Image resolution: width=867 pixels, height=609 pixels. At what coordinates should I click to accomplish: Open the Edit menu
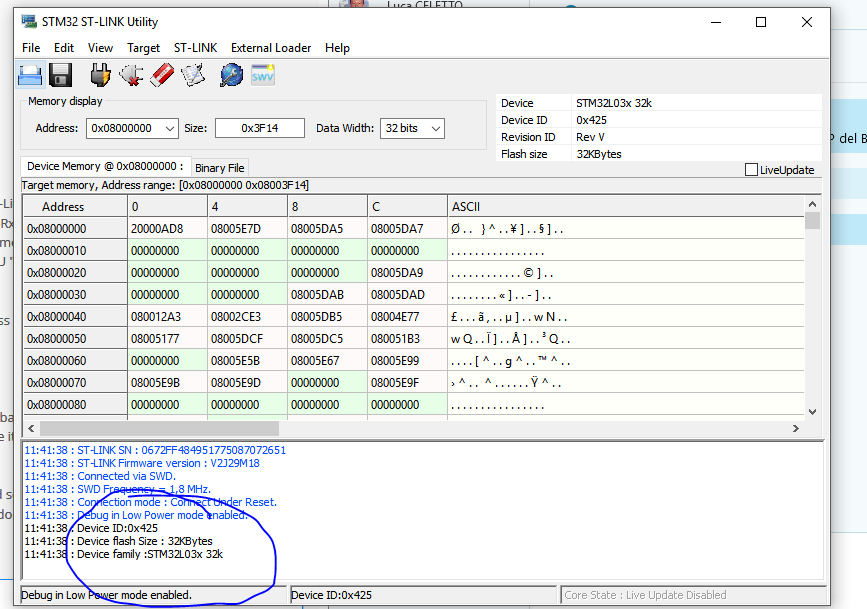pos(64,48)
